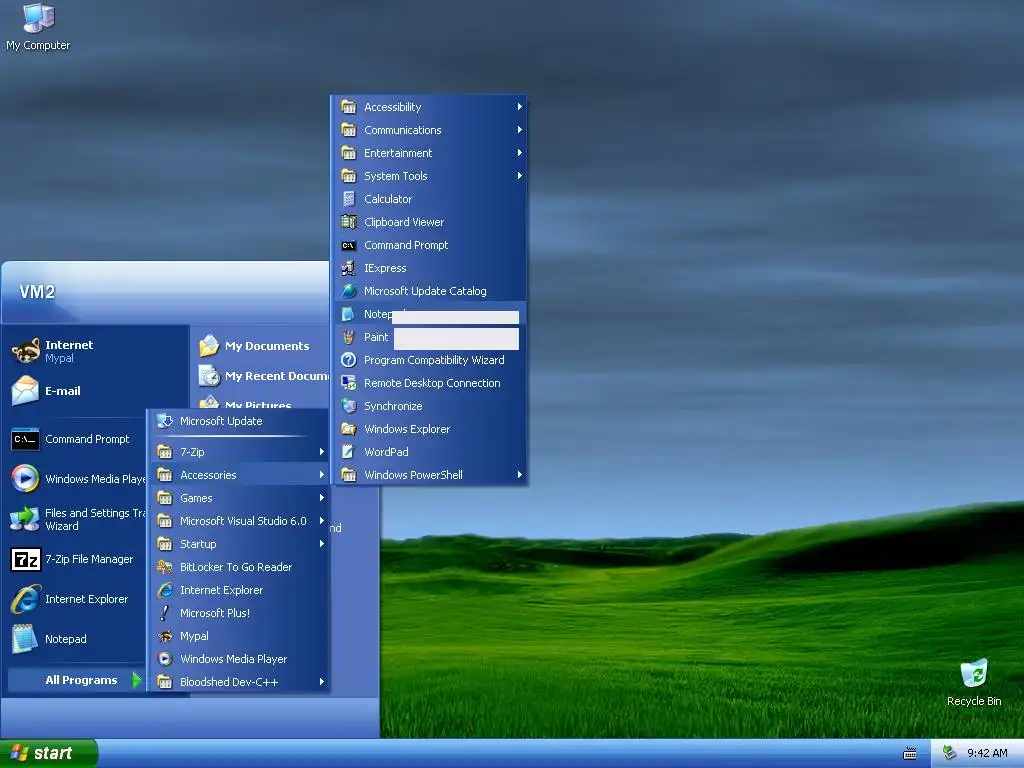Screen dimensions: 1024x768
Task: Expand the Entertainment submenu arrow
Action: pos(520,153)
